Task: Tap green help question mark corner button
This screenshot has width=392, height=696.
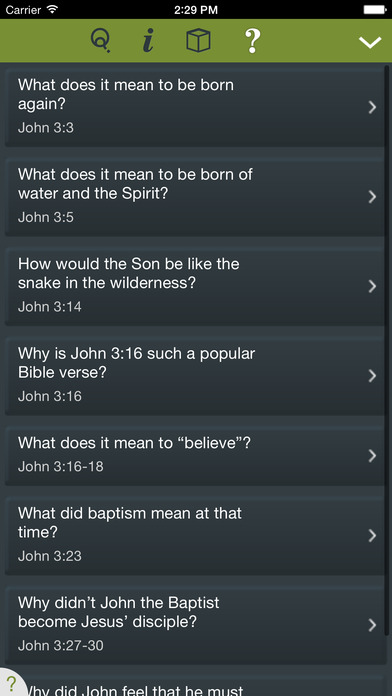Action: 12,684
